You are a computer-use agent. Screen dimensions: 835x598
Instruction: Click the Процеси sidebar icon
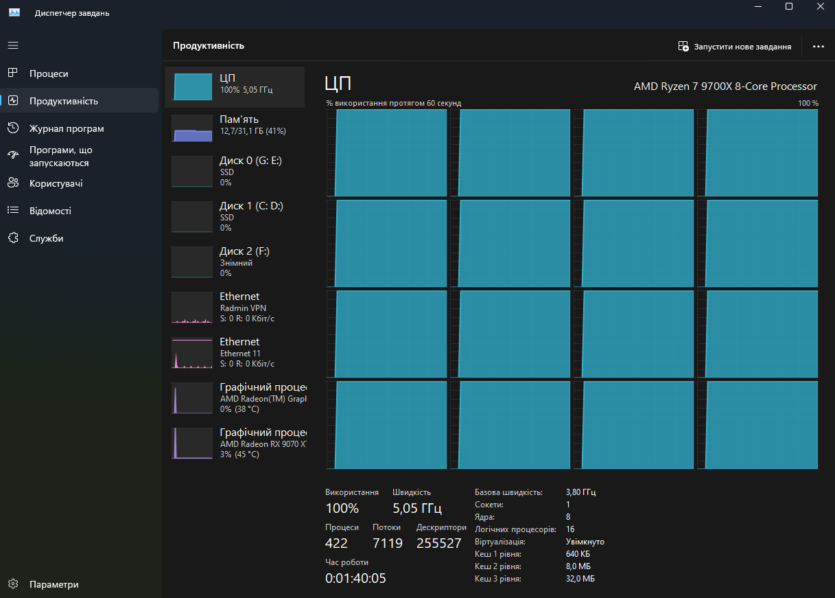pyautogui.click(x=13, y=73)
